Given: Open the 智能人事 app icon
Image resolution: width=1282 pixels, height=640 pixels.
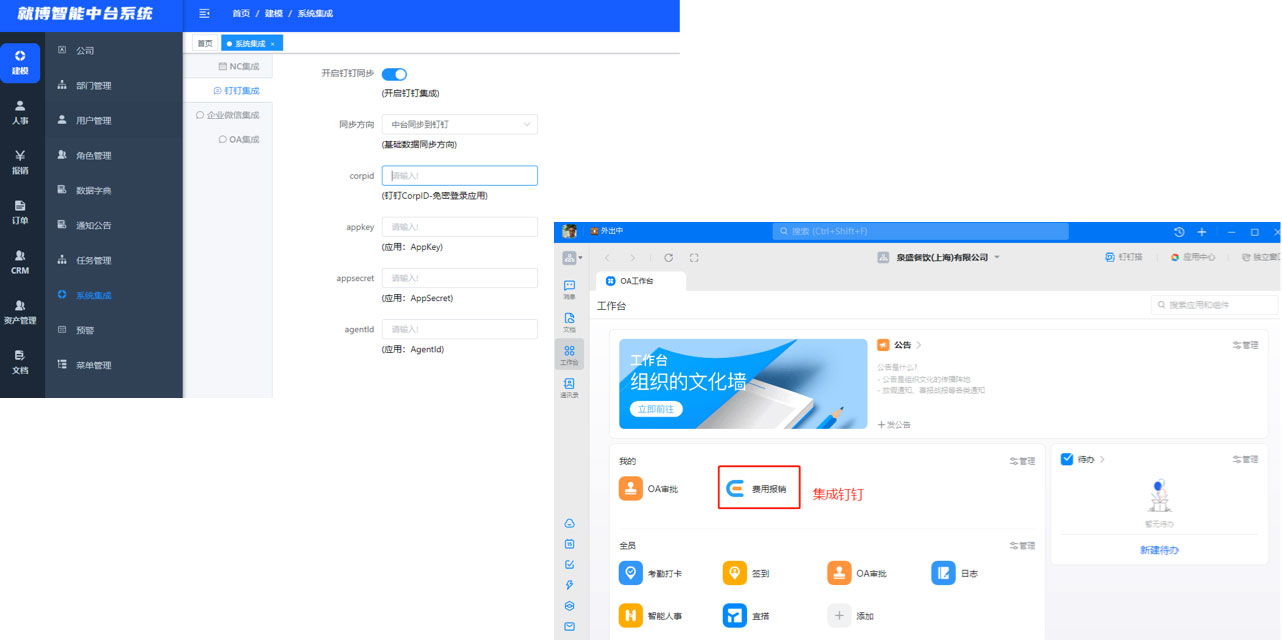Looking at the screenshot, I should pos(630,615).
